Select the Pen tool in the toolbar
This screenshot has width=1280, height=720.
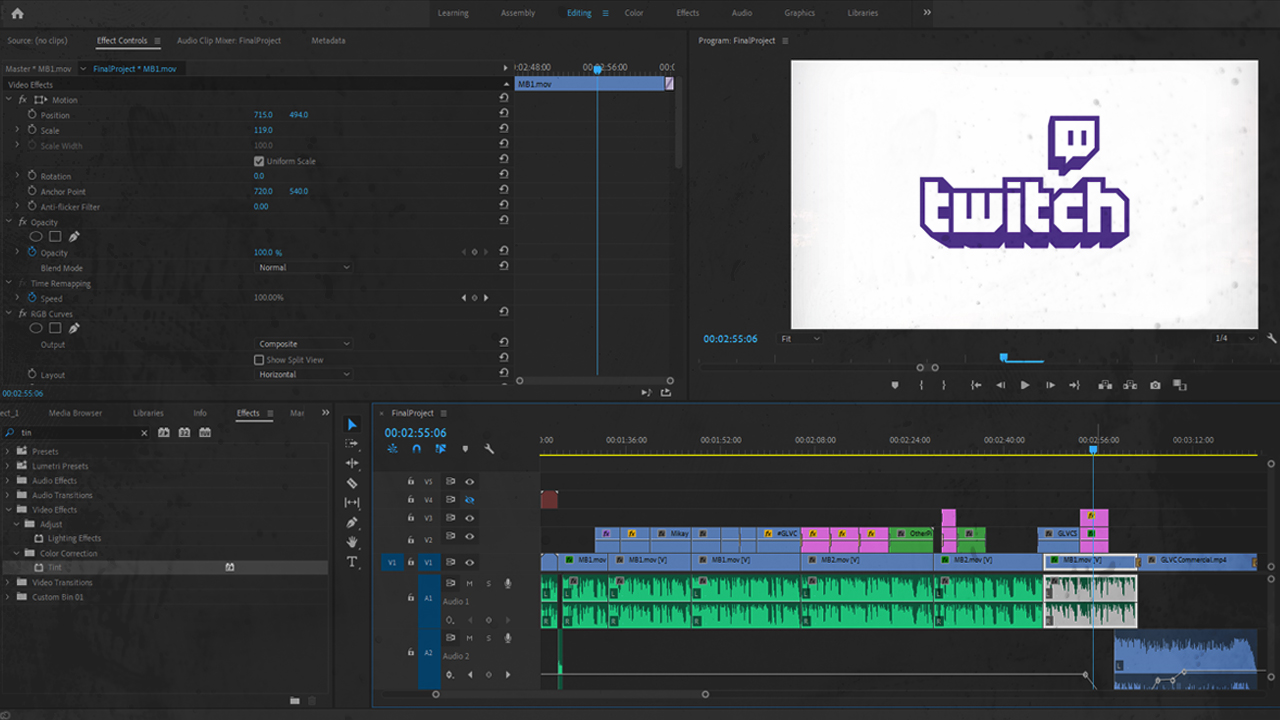(x=352, y=522)
